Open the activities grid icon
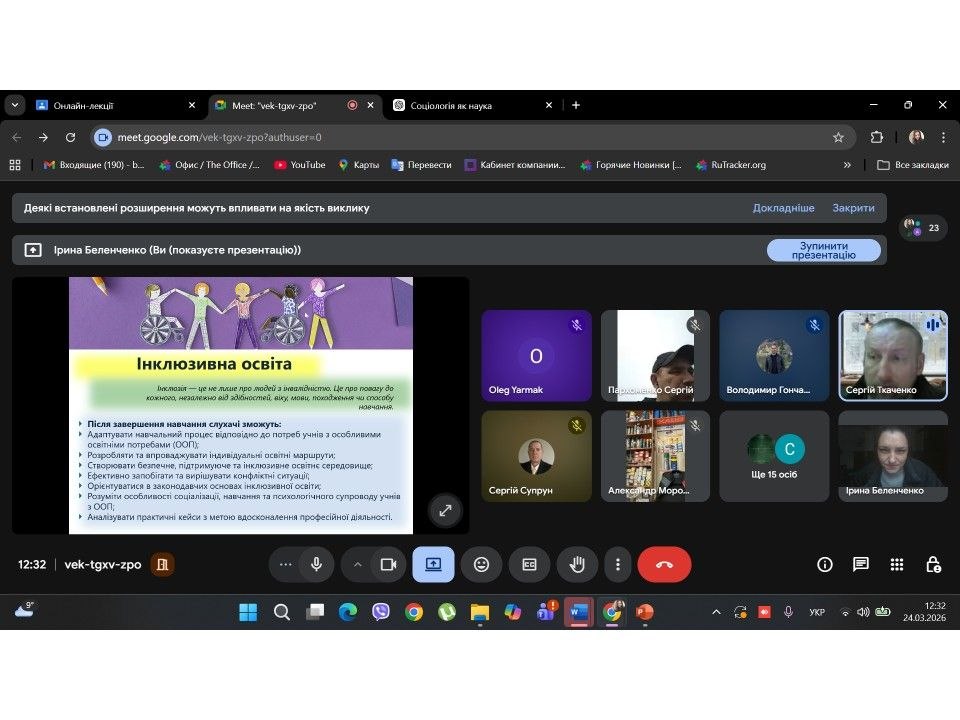 tap(897, 564)
